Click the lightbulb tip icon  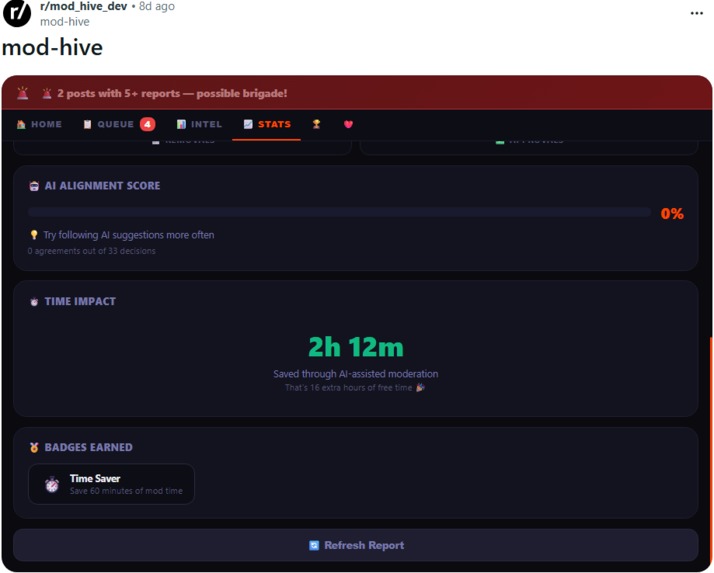tap(34, 235)
